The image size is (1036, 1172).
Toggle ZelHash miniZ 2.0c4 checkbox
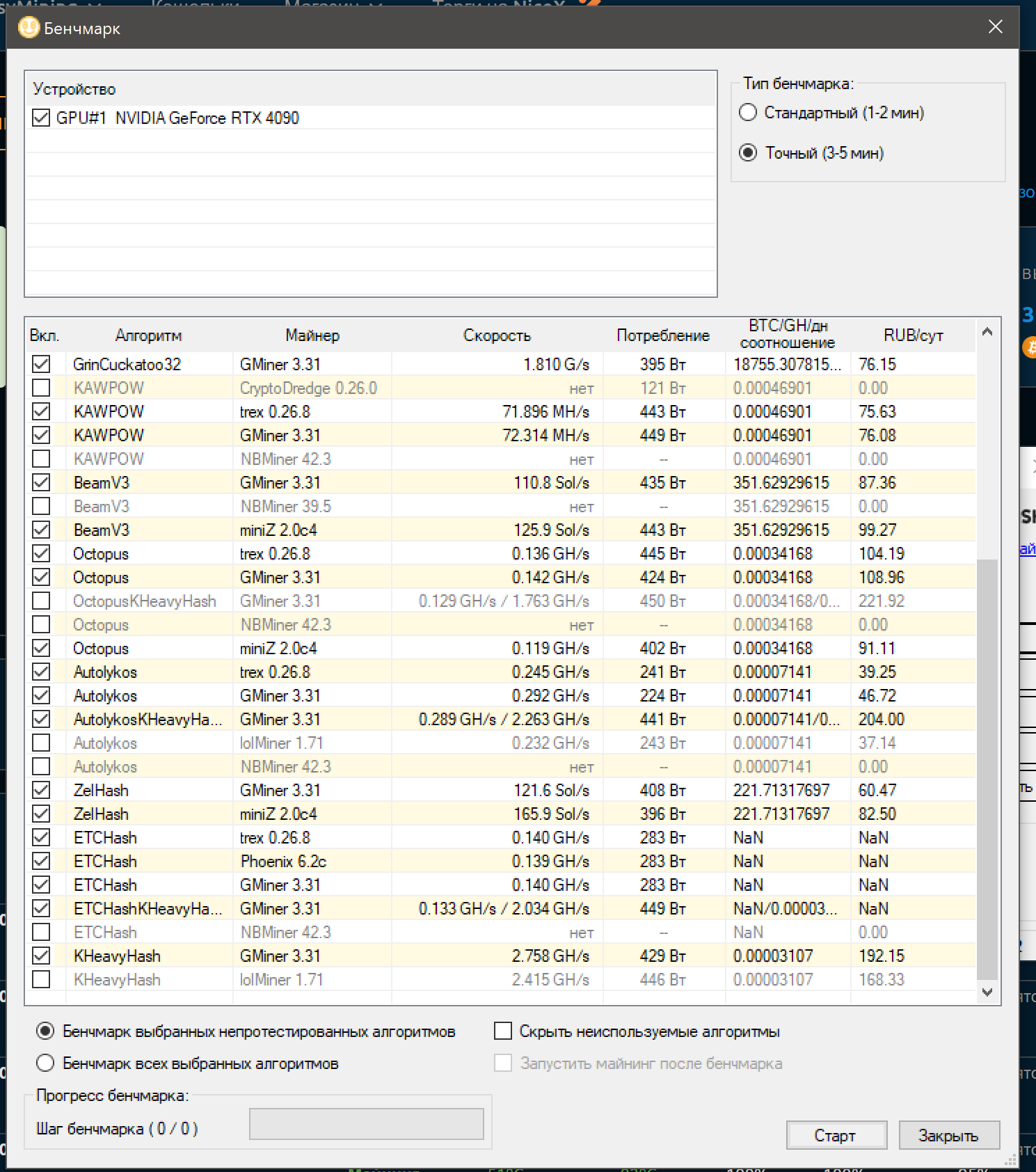41,814
